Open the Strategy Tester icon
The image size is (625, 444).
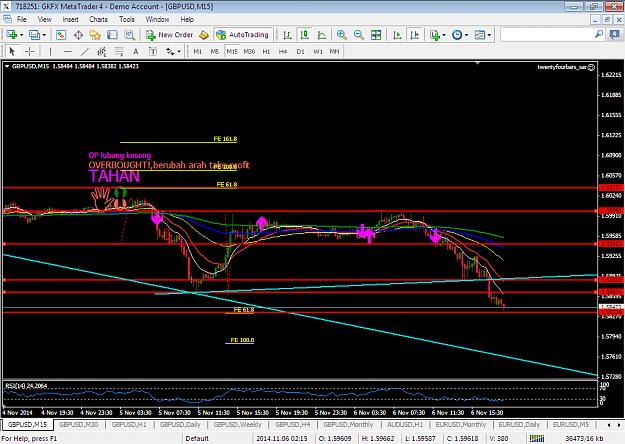click(130, 35)
